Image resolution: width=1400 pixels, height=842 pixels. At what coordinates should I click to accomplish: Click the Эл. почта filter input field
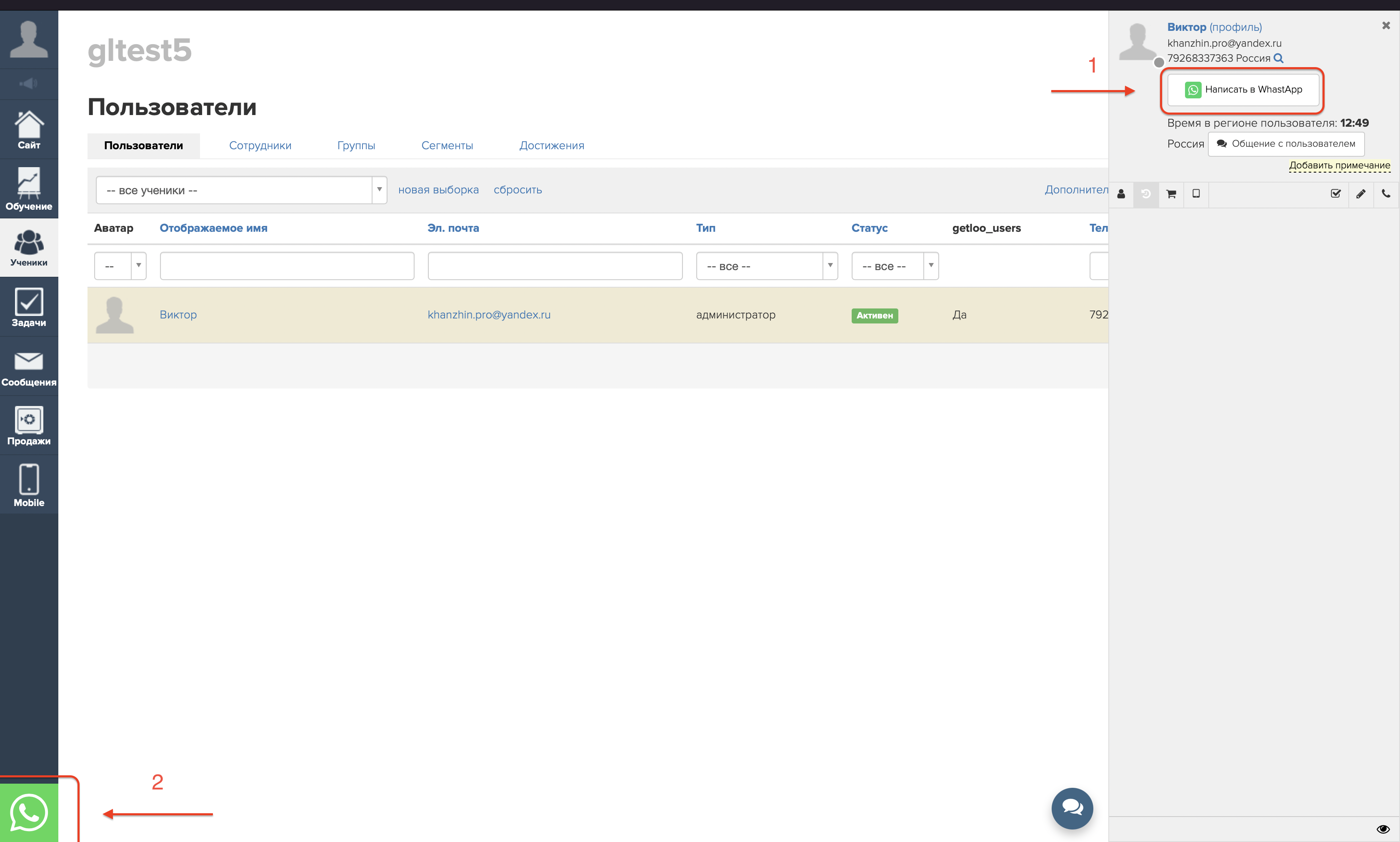[555, 266]
